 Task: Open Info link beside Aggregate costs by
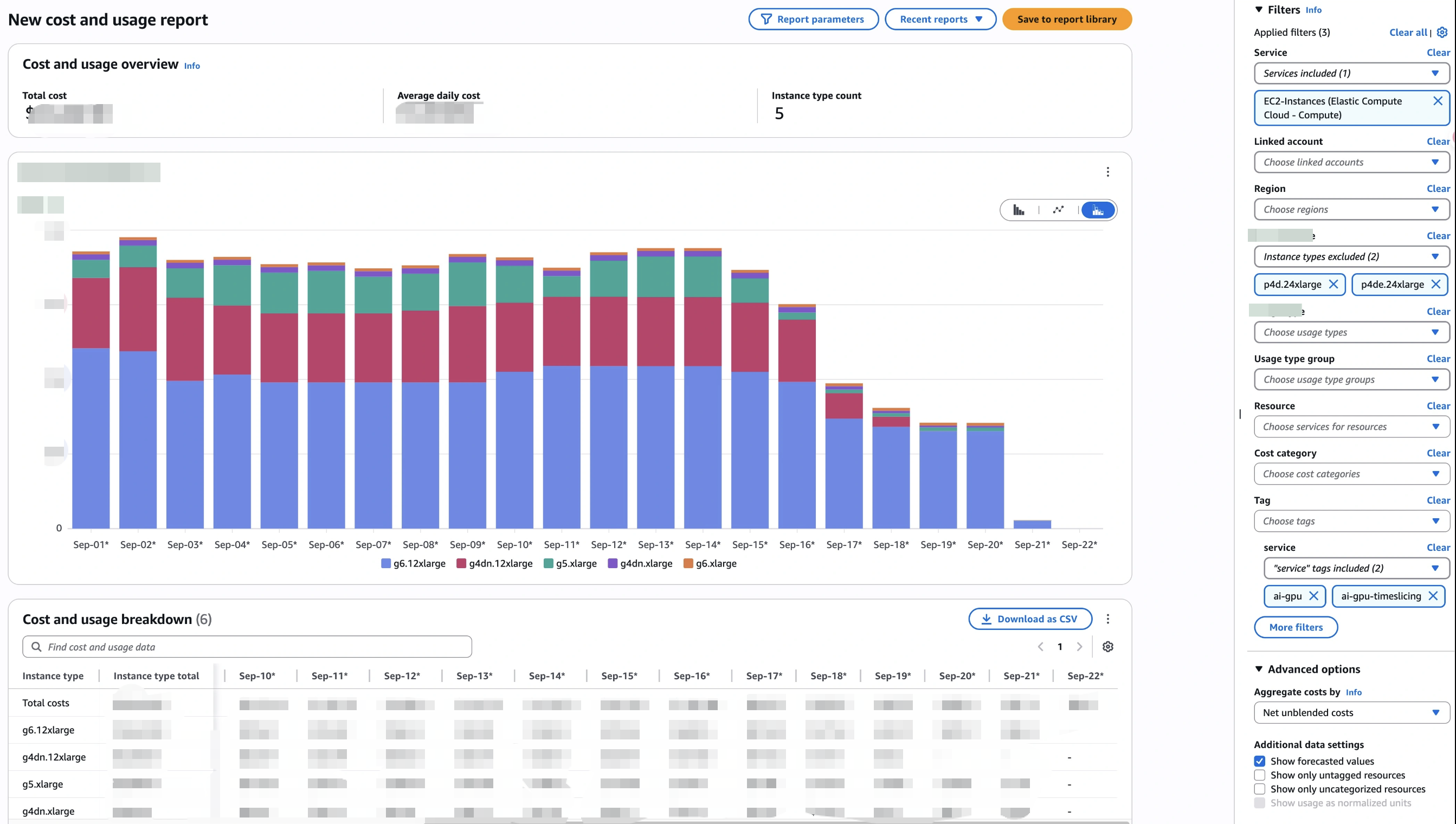tap(1354, 693)
